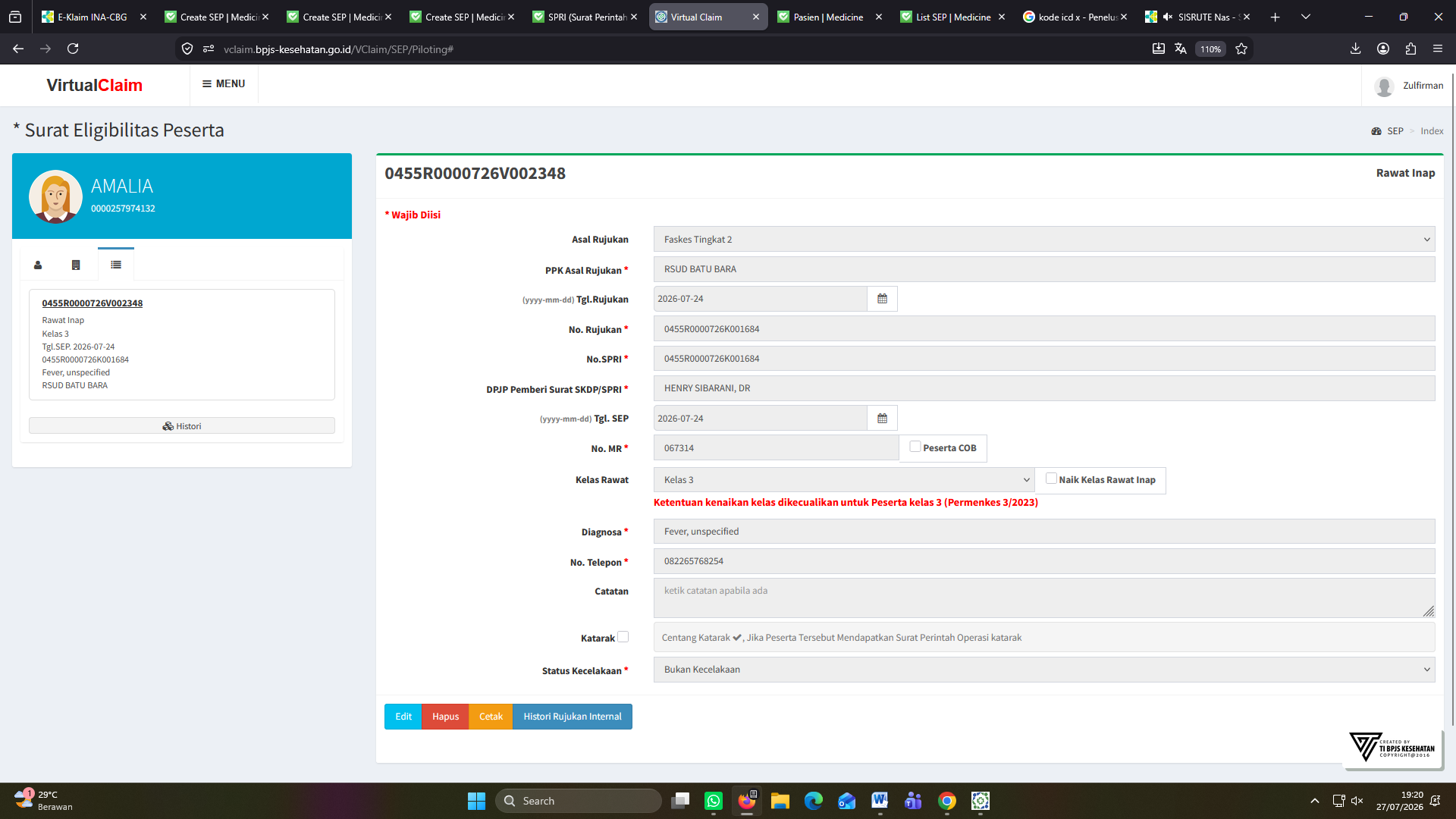Open the Windows Start menu
This screenshot has width=1456, height=819.
[476, 801]
